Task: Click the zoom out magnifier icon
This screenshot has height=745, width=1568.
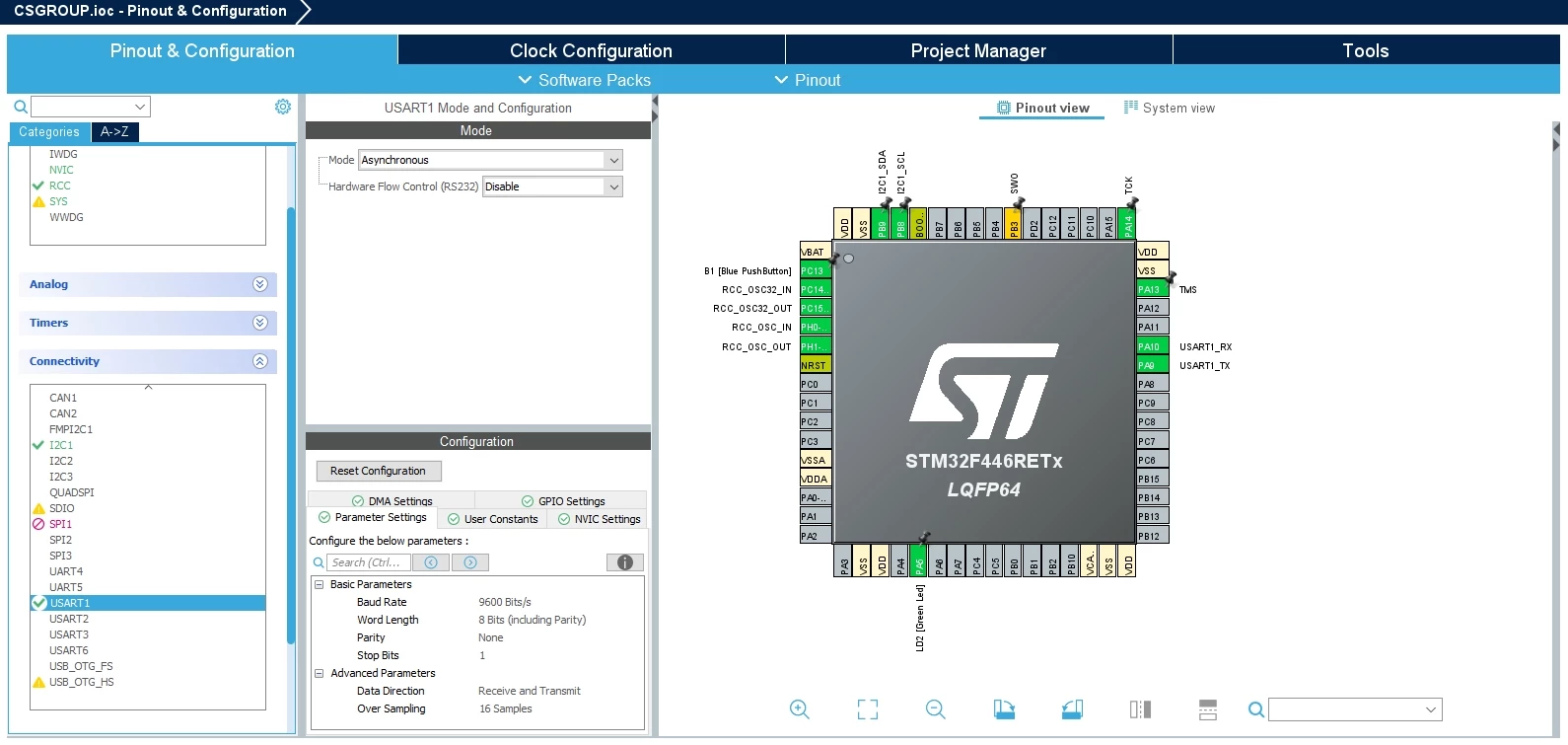Action: pos(936,709)
